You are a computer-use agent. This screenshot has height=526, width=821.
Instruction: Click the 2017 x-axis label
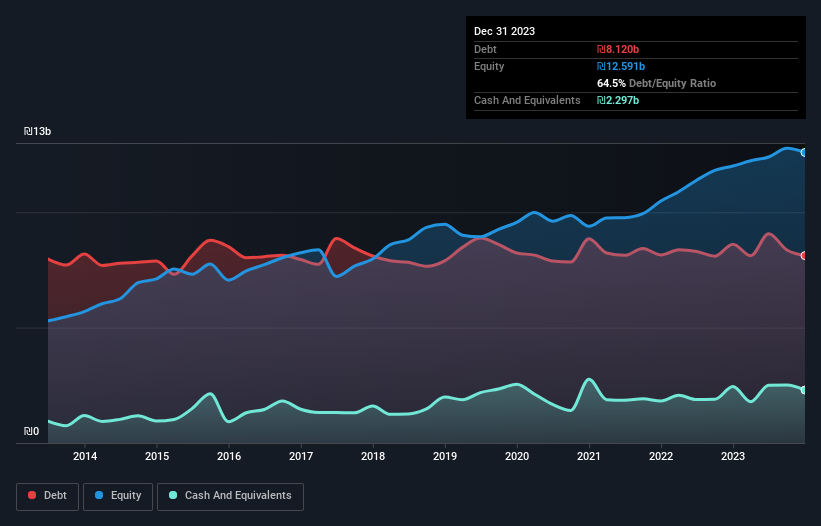pos(301,456)
